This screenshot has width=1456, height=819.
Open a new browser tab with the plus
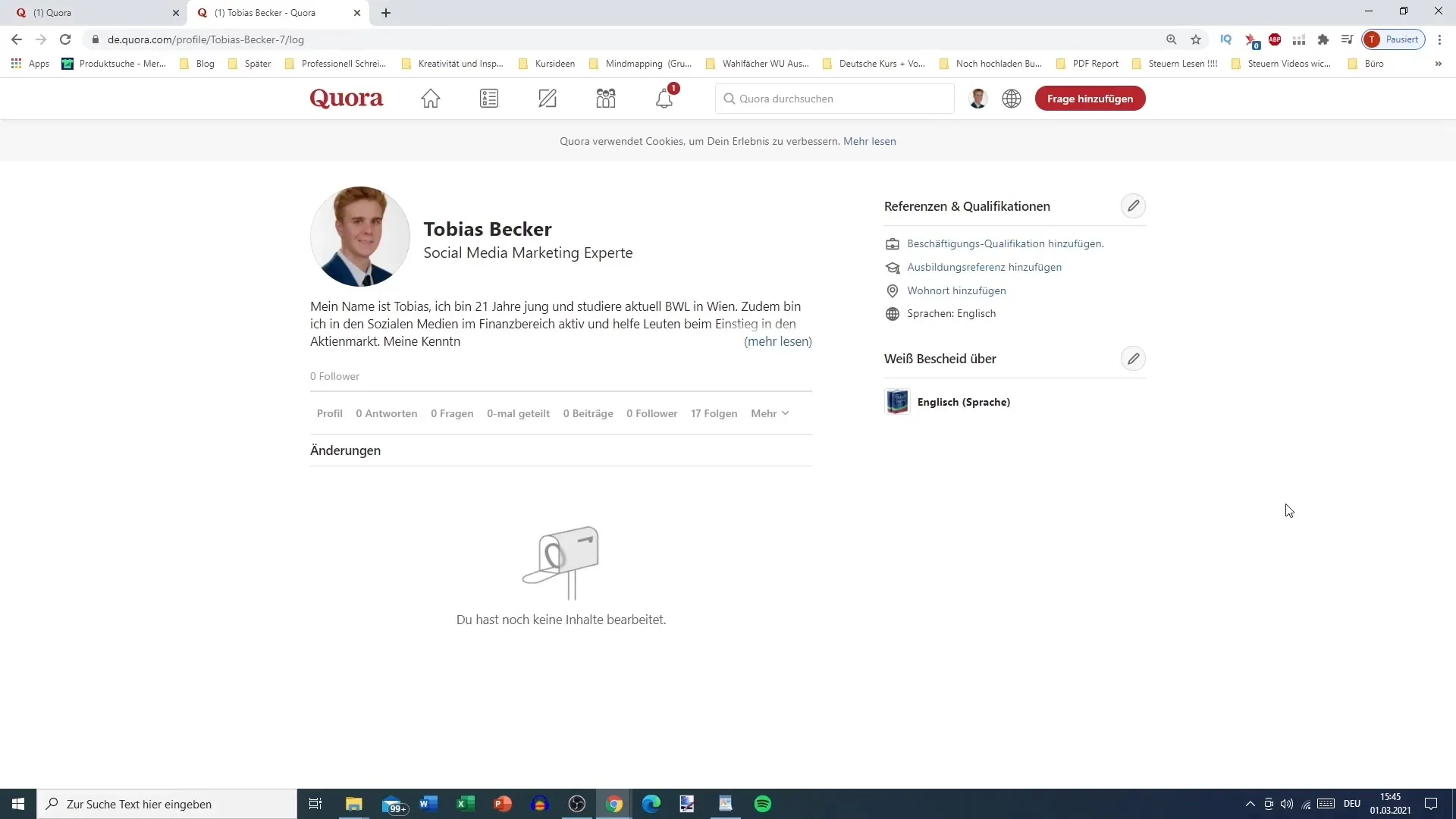[386, 13]
